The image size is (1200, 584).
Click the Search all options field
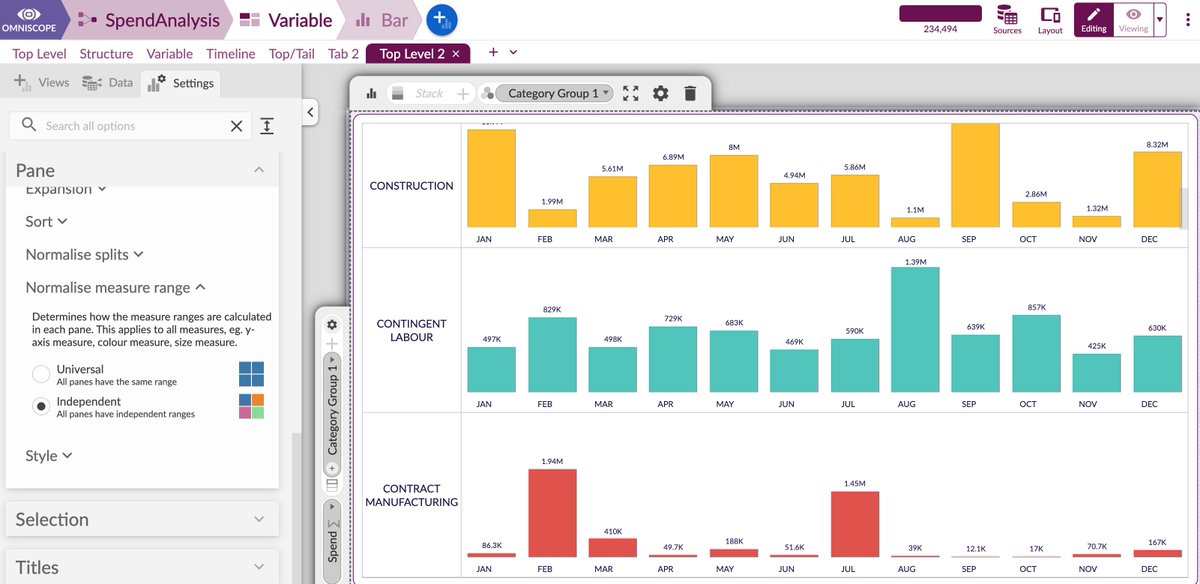[x=131, y=126]
